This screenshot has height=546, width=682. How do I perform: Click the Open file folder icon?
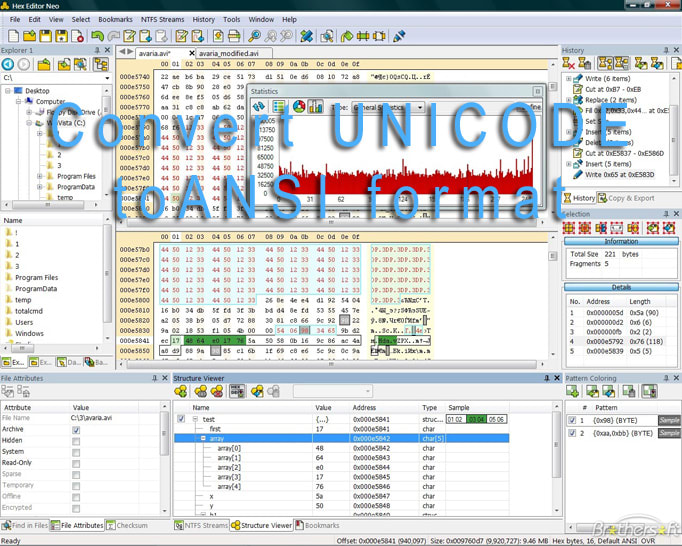(30, 36)
